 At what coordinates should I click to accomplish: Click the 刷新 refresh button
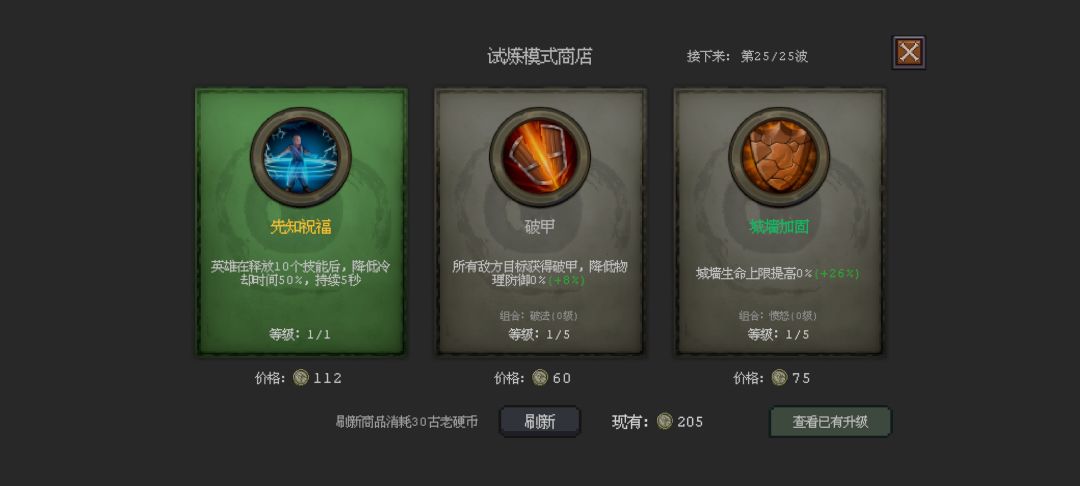(539, 421)
